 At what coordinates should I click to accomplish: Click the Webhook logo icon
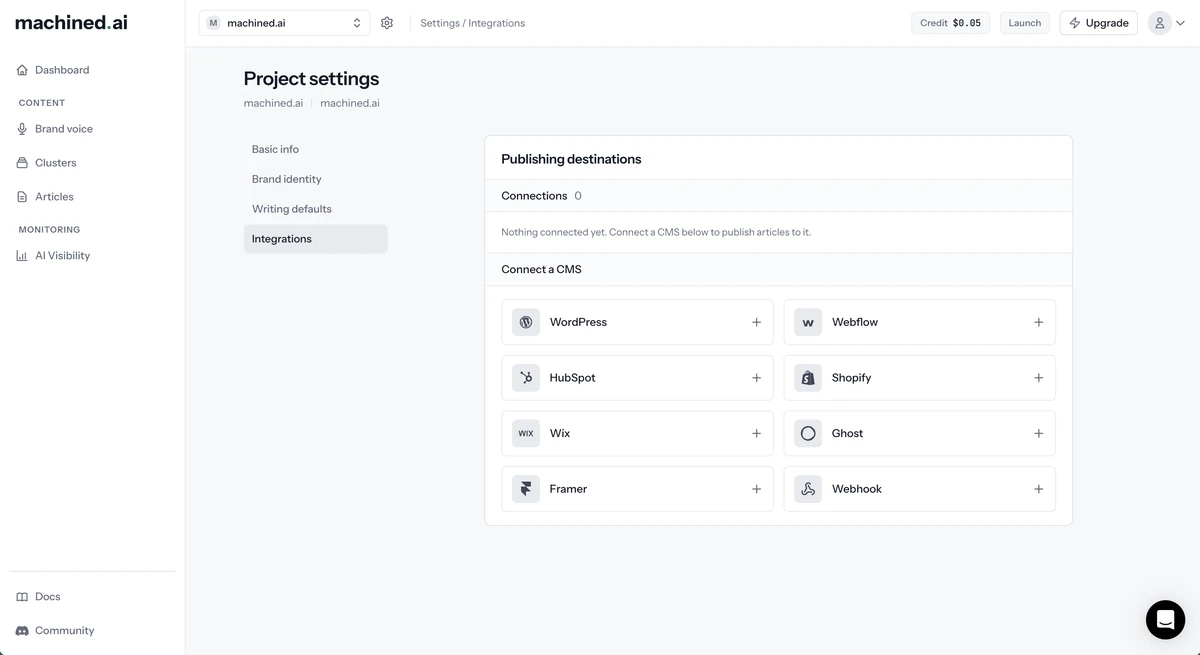click(x=808, y=489)
